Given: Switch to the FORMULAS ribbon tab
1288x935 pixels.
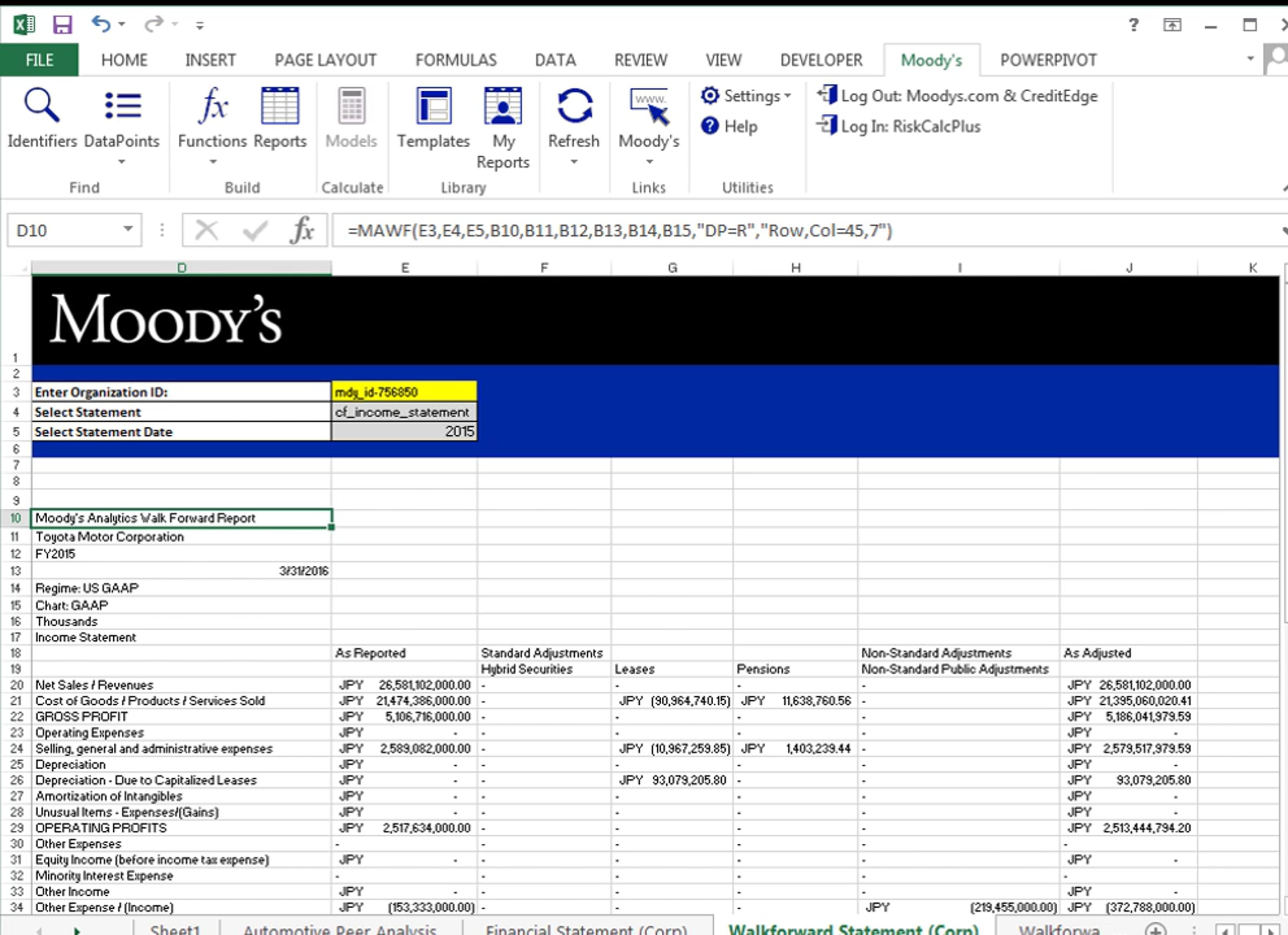Looking at the screenshot, I should (x=456, y=60).
